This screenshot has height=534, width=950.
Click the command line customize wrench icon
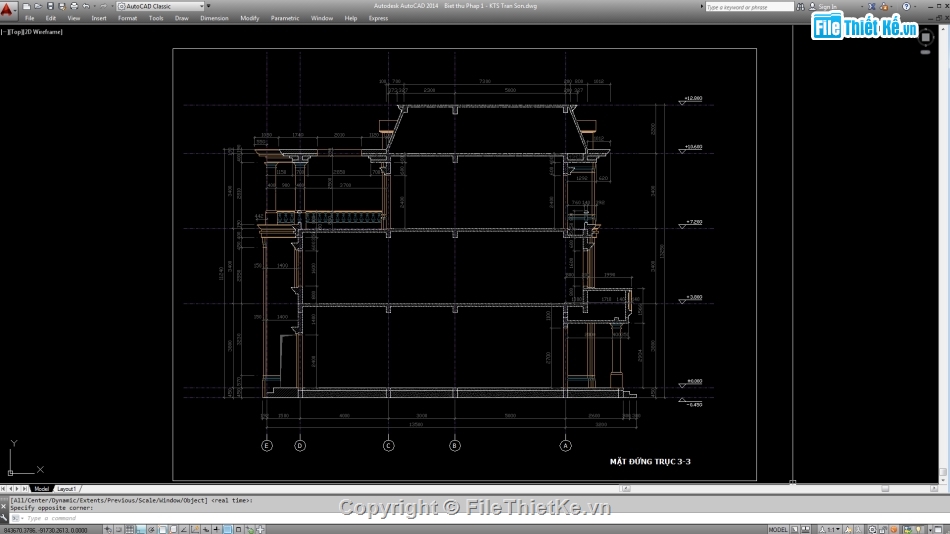coord(4,518)
